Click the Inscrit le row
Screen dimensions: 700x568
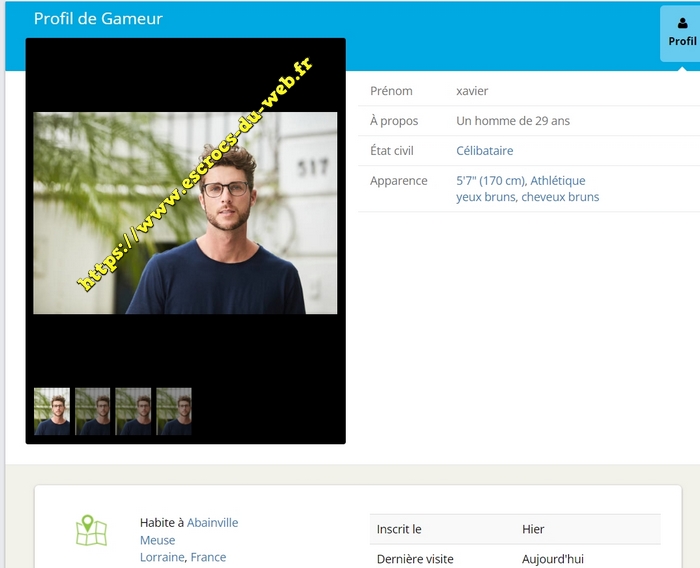(514, 529)
